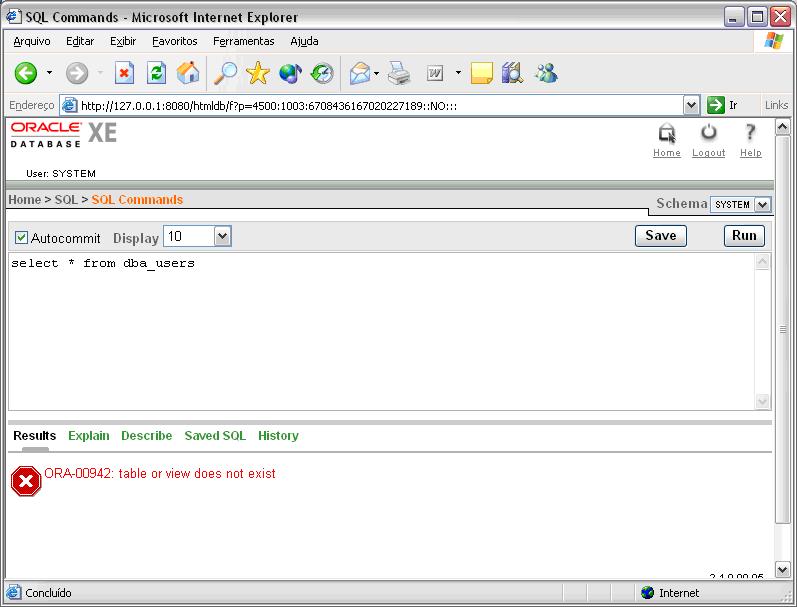This screenshot has height=607, width=797.
Task: Toggle the Autocommit checkbox
Action: point(21,238)
